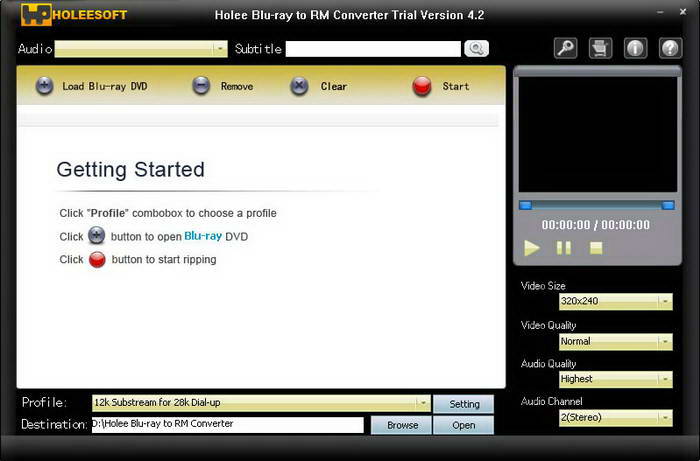Screen dimensions: 700x461
Task: Play the preview video
Action: coord(532,248)
